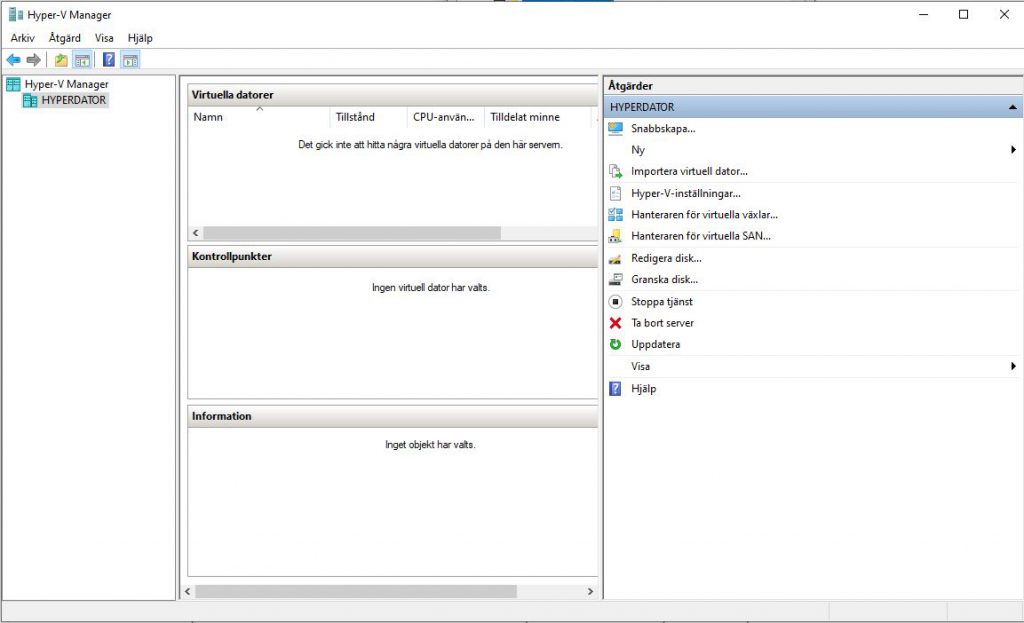The height and width of the screenshot is (623, 1024).
Task: Click the bottom horizontal scrollbar thumb
Action: 356,592
